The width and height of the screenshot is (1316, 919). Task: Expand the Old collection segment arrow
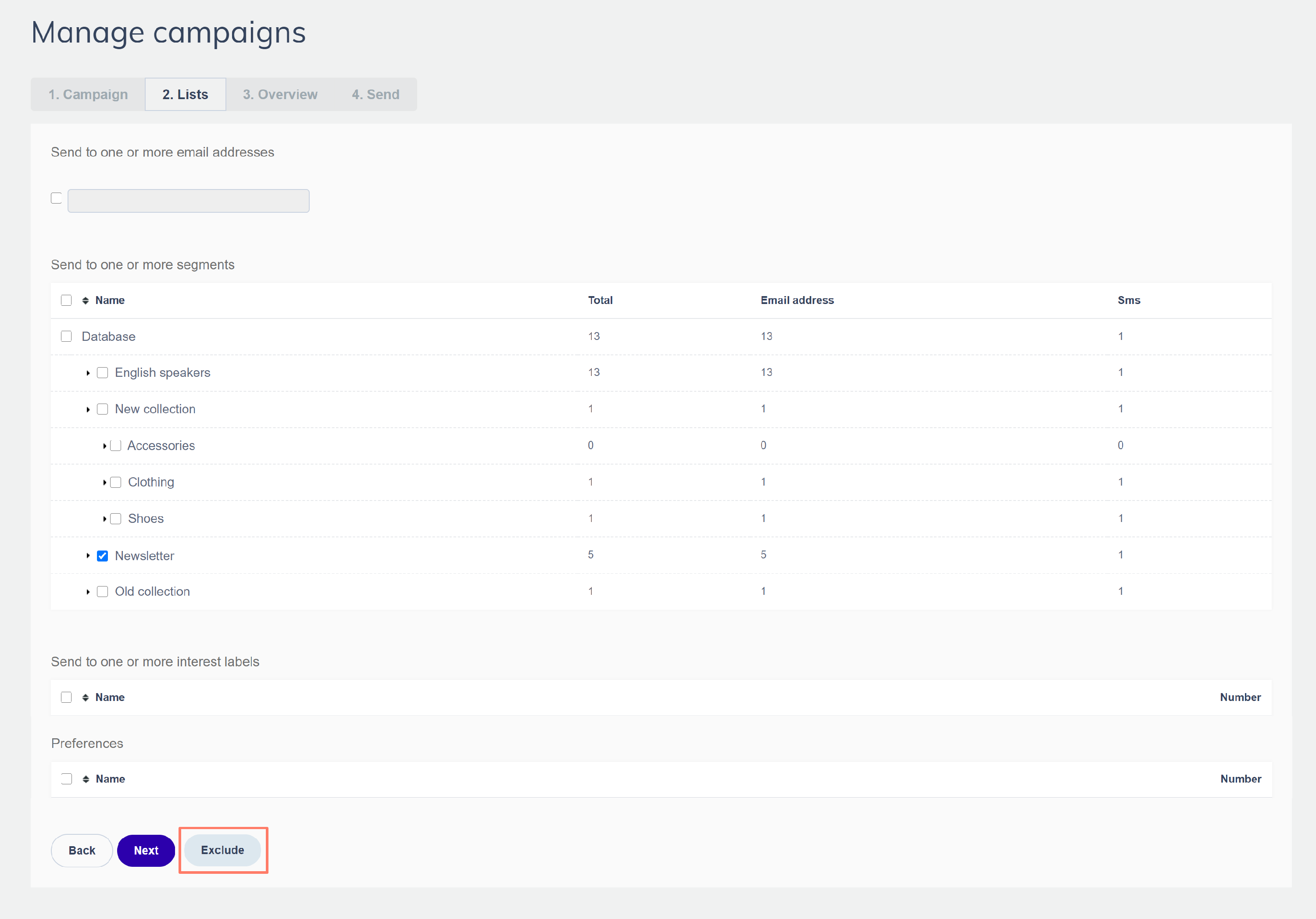pyautogui.click(x=88, y=592)
